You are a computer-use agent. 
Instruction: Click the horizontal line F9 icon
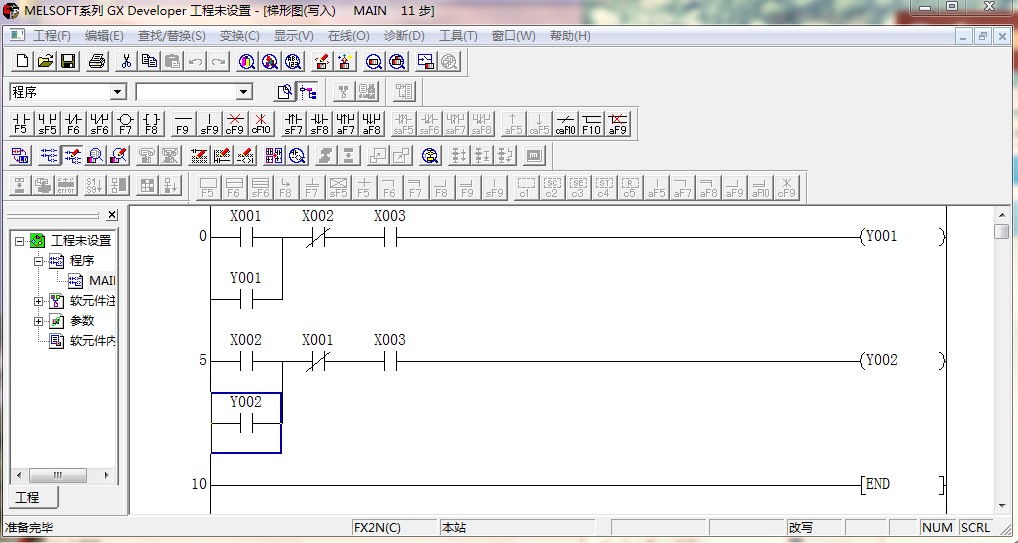point(182,123)
